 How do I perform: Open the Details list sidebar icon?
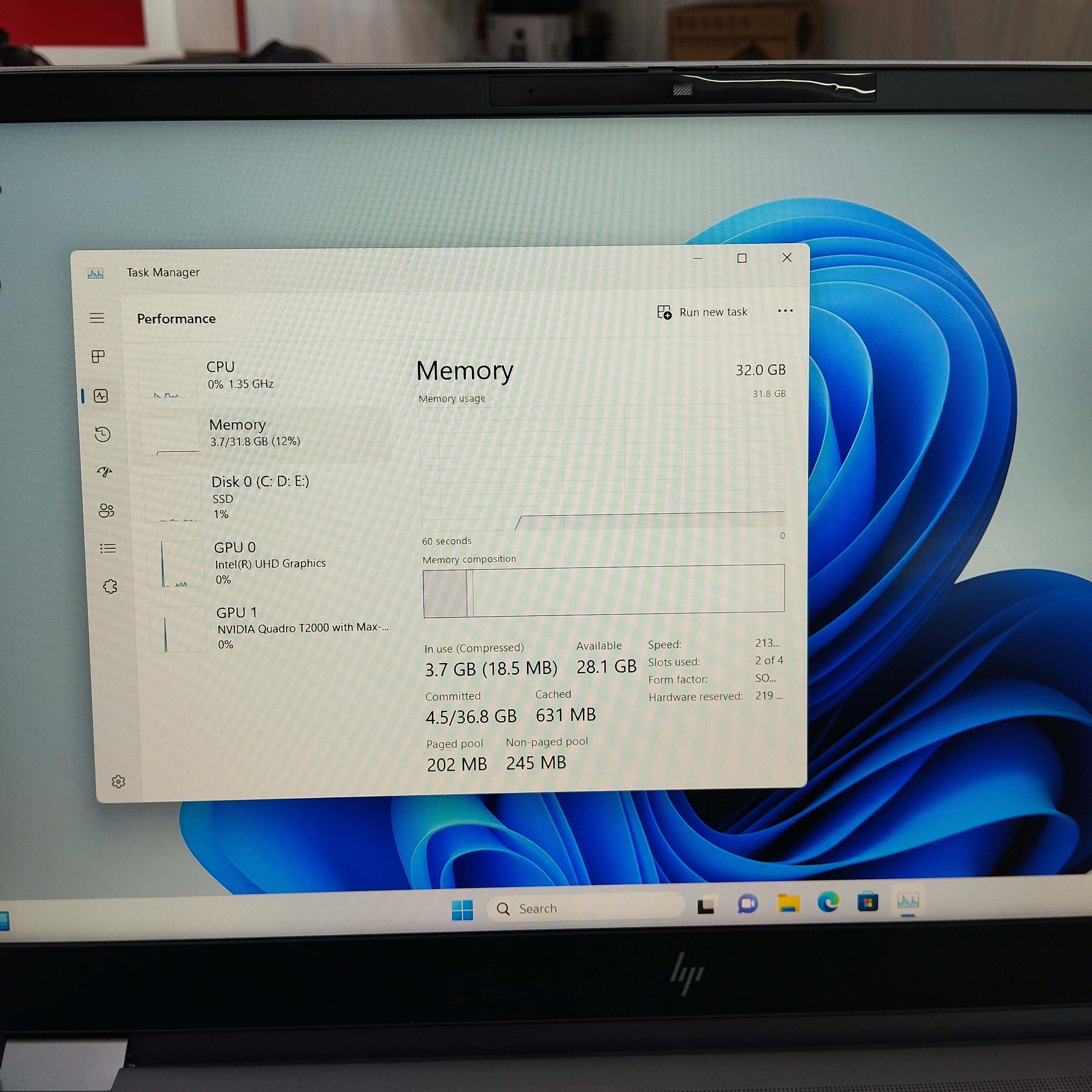click(108, 548)
